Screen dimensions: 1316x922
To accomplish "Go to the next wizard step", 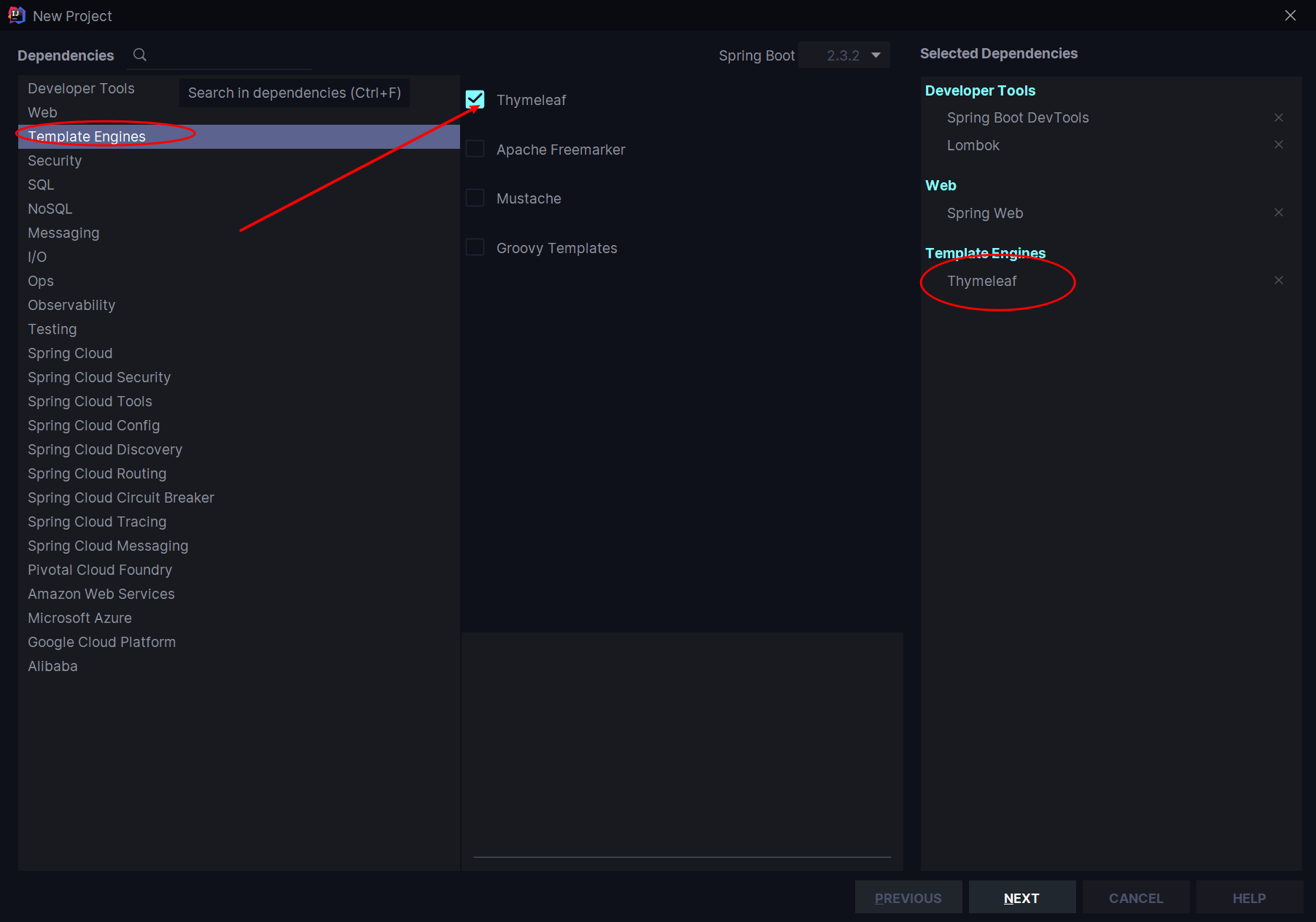I will (1021, 898).
